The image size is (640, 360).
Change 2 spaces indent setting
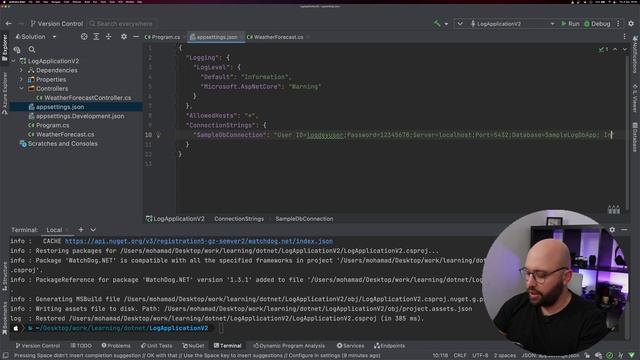point(504,356)
